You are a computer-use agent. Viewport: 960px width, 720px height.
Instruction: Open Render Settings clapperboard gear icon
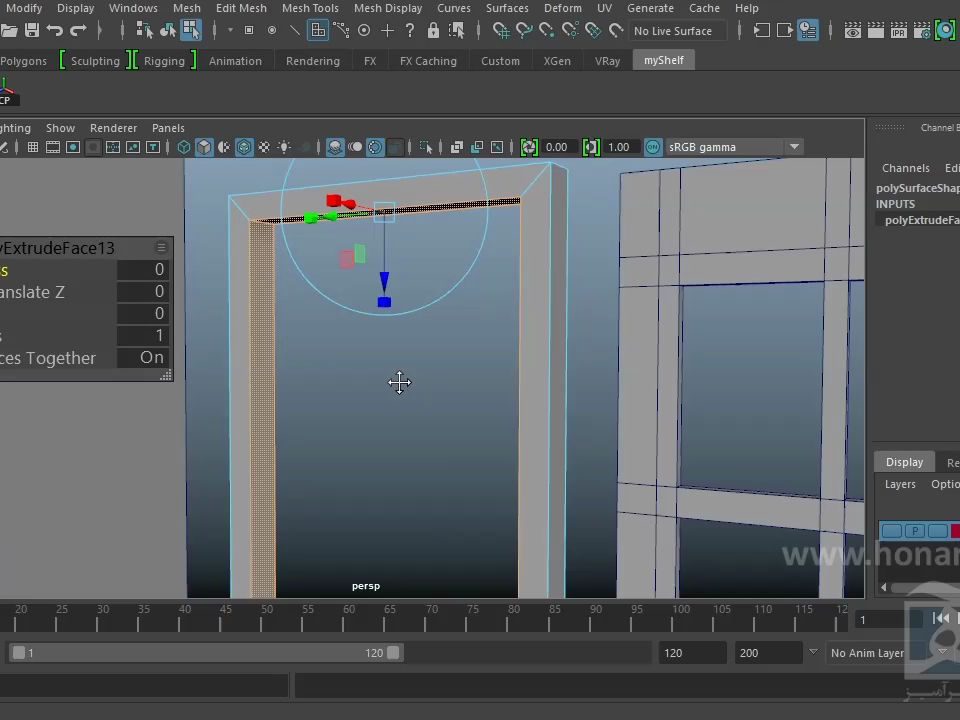coord(921,30)
